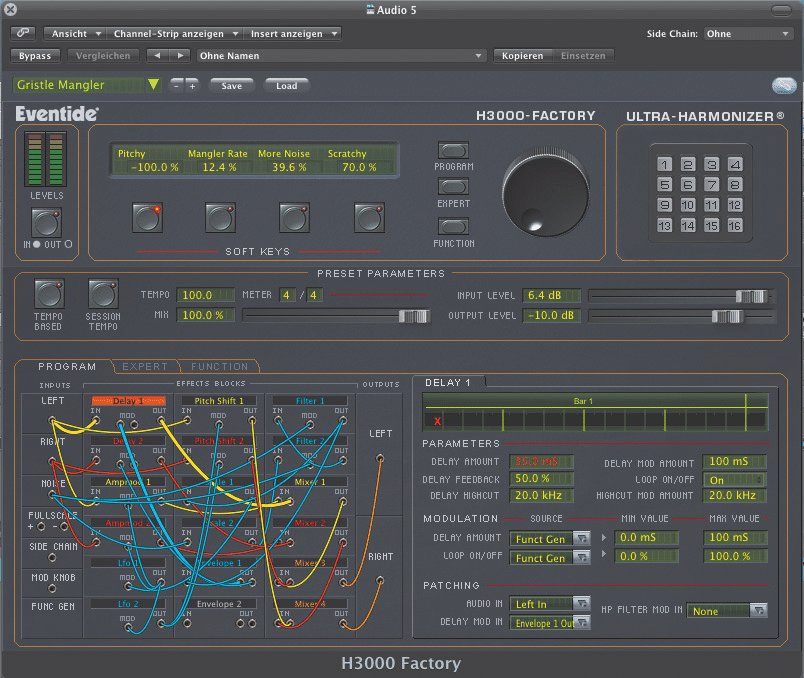Viewport: 804px width, 678px height.
Task: Click the Vergleichen button
Action: (103, 55)
